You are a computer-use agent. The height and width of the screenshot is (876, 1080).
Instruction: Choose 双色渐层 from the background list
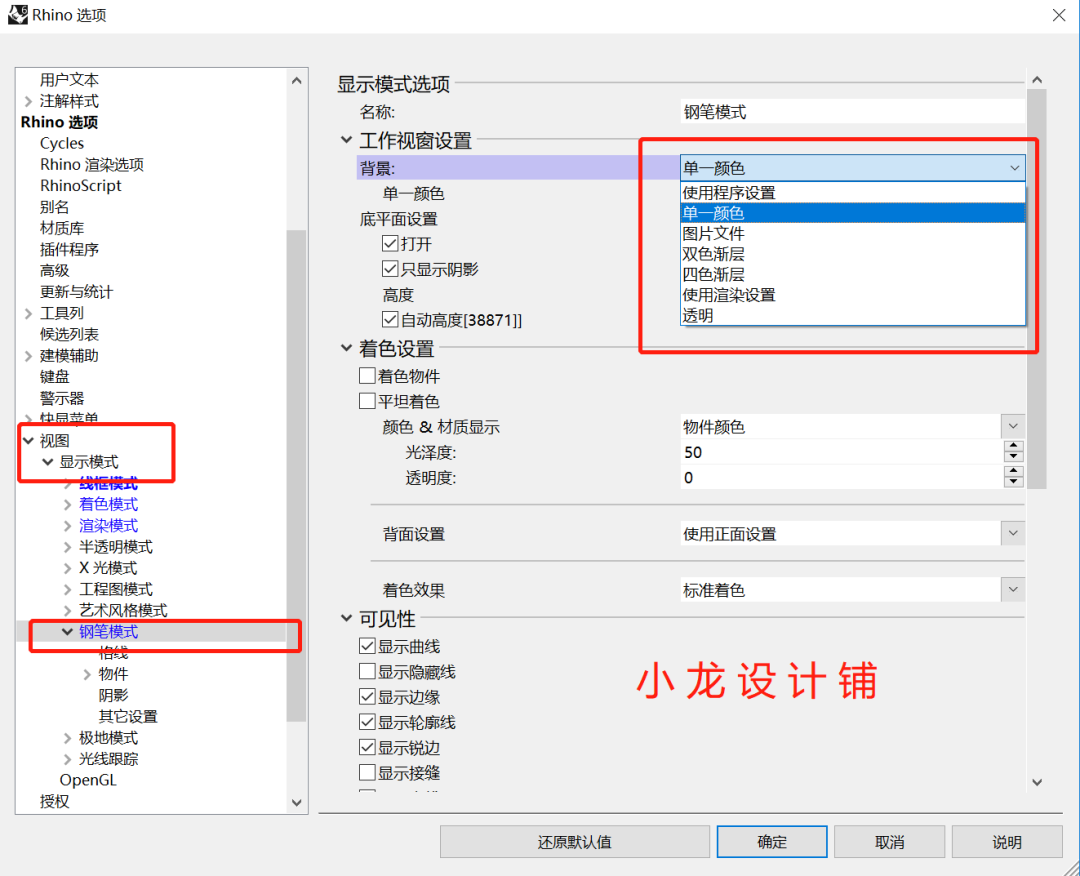[x=852, y=254]
